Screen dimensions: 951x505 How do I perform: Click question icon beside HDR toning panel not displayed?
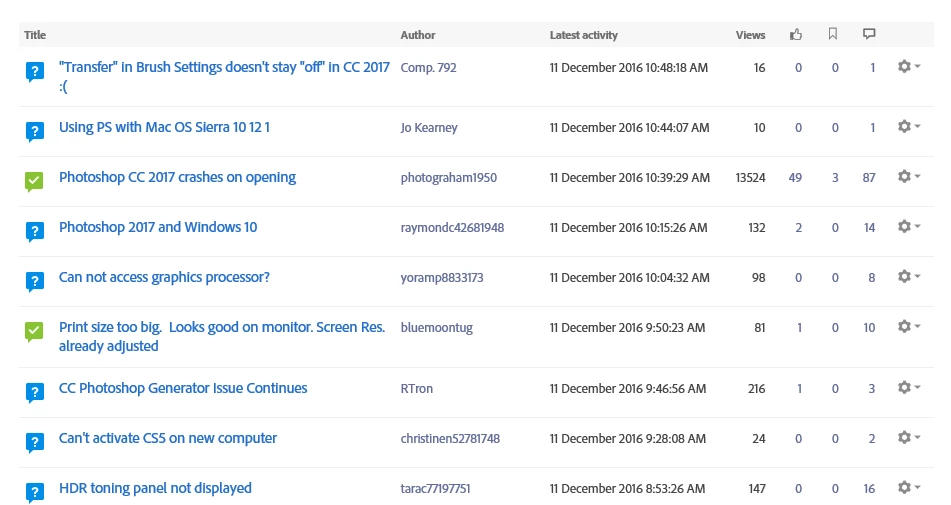pyautogui.click(x=35, y=492)
